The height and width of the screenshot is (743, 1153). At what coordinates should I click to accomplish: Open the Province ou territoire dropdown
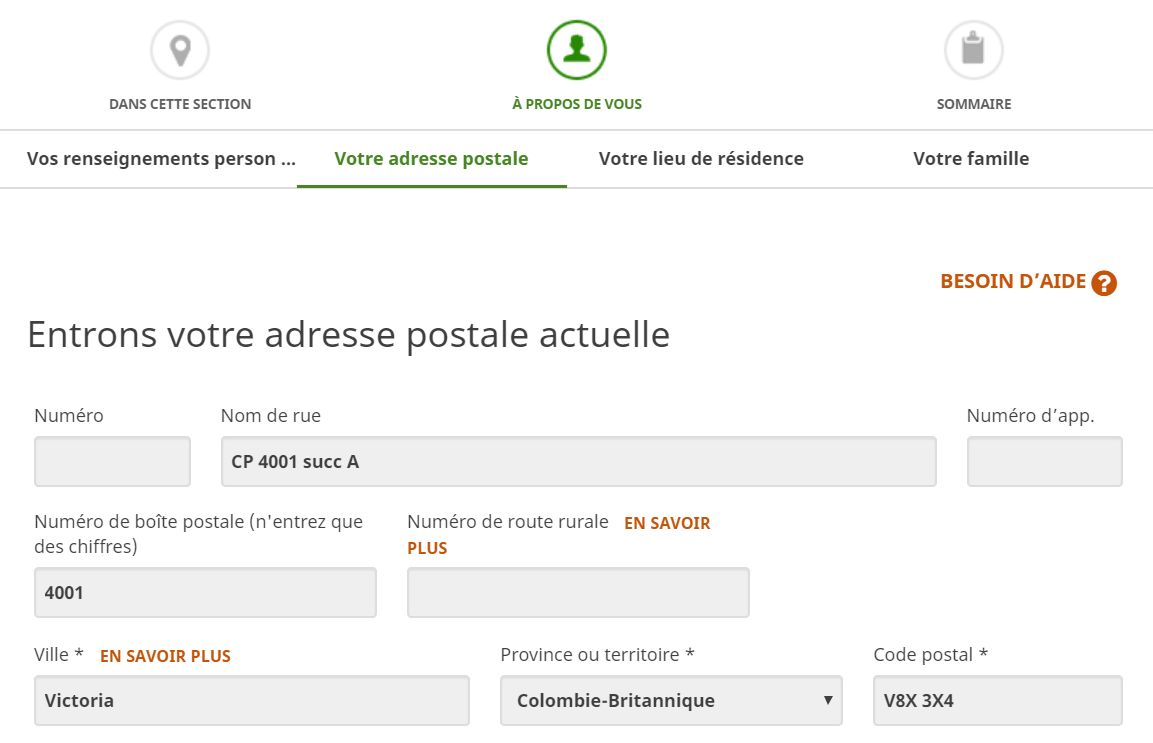click(671, 700)
